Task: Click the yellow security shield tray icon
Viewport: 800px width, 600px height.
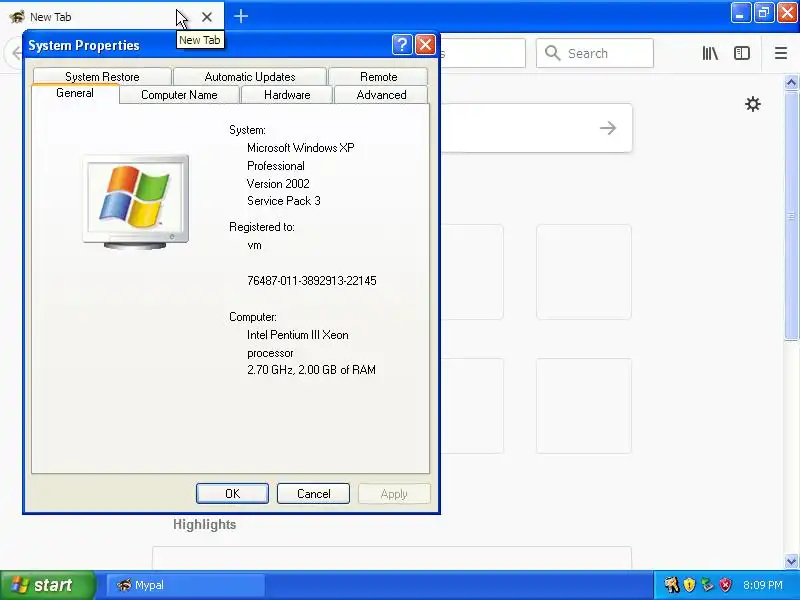Action: [x=689, y=585]
